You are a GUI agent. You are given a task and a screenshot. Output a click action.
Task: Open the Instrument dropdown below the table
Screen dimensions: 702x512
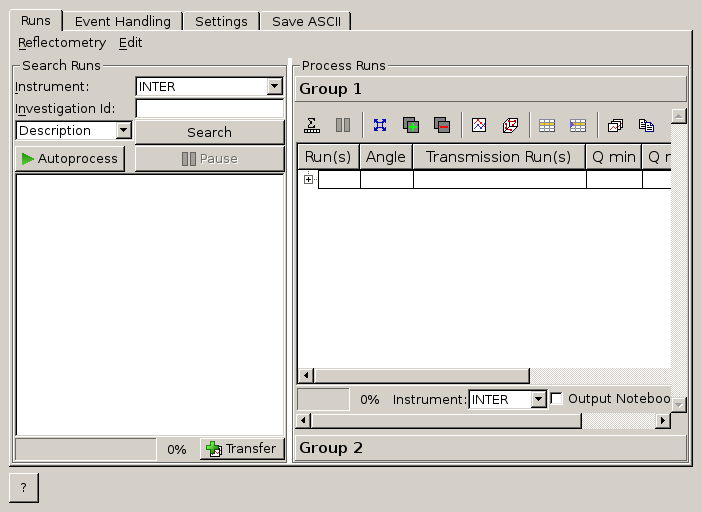tap(539, 399)
